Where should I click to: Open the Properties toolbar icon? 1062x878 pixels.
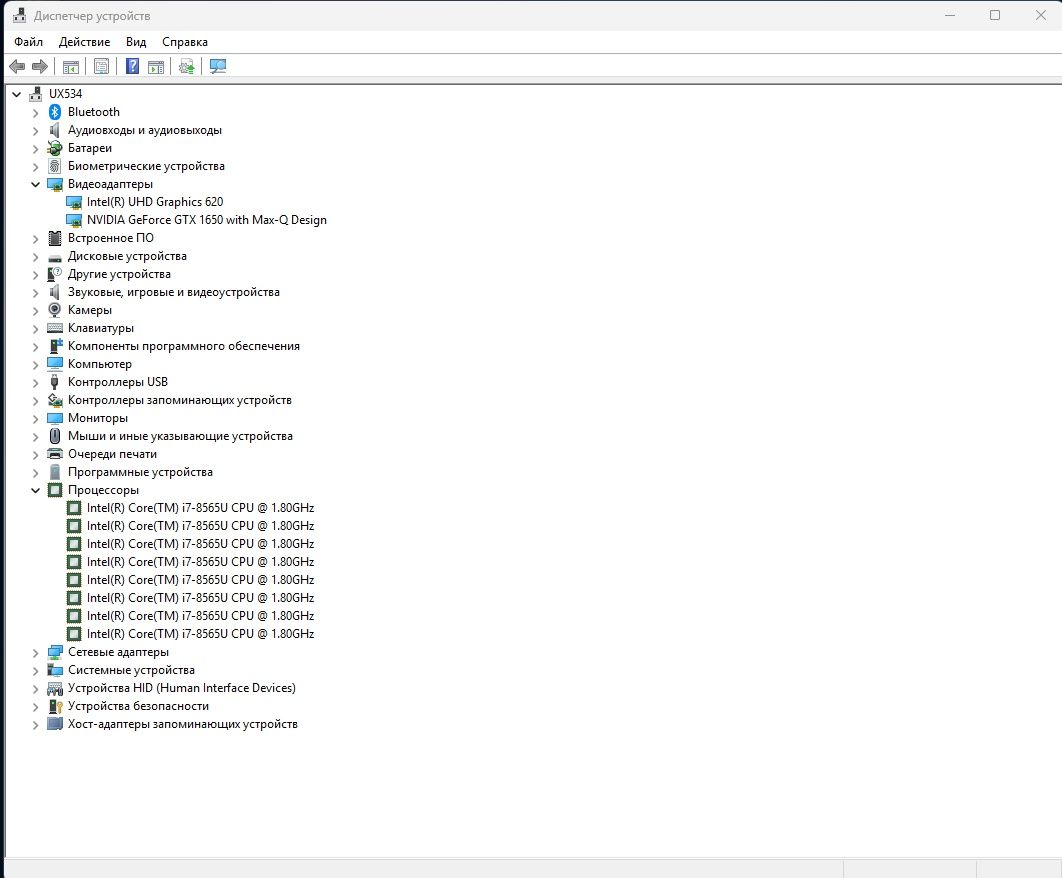[102, 66]
